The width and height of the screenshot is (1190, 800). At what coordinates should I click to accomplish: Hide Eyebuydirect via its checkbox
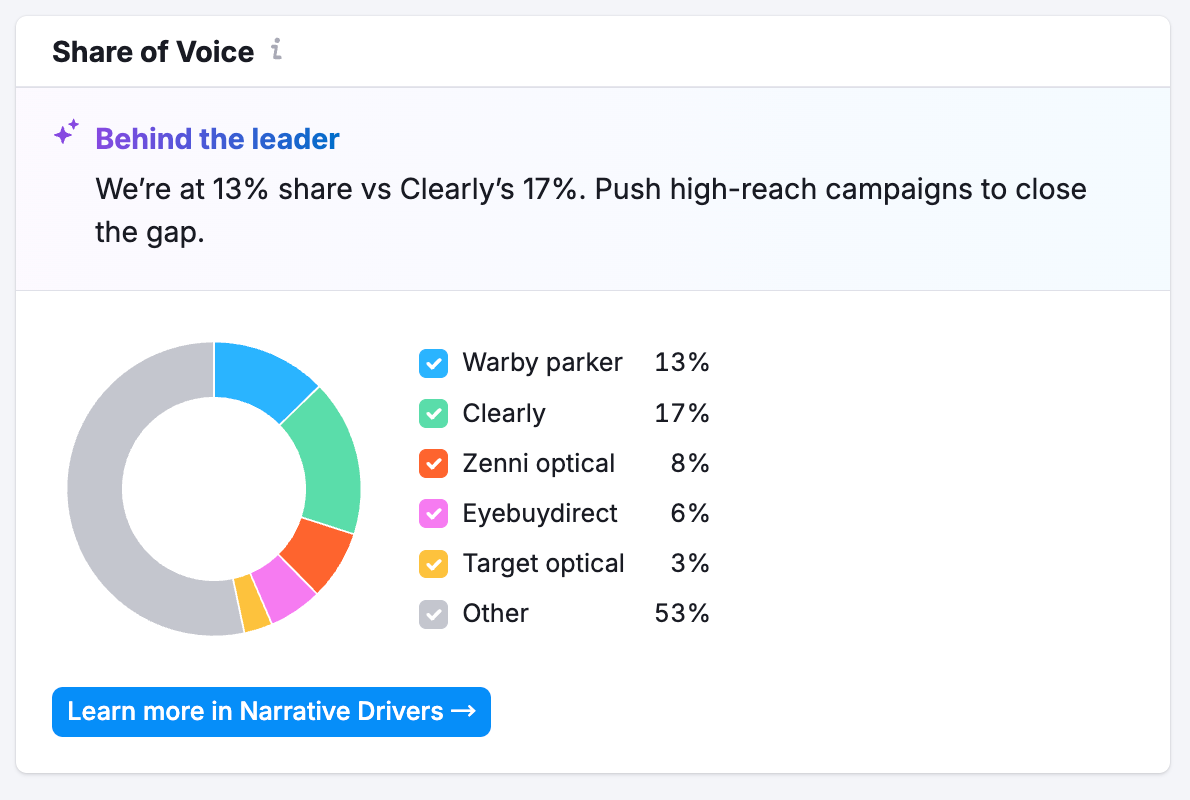(x=433, y=513)
